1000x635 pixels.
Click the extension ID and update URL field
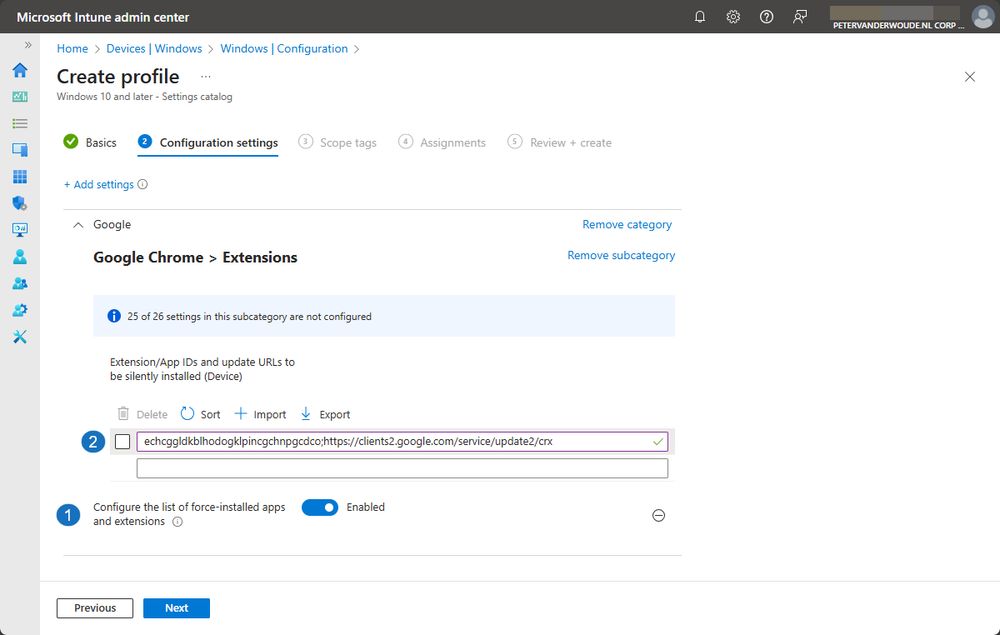(x=402, y=441)
